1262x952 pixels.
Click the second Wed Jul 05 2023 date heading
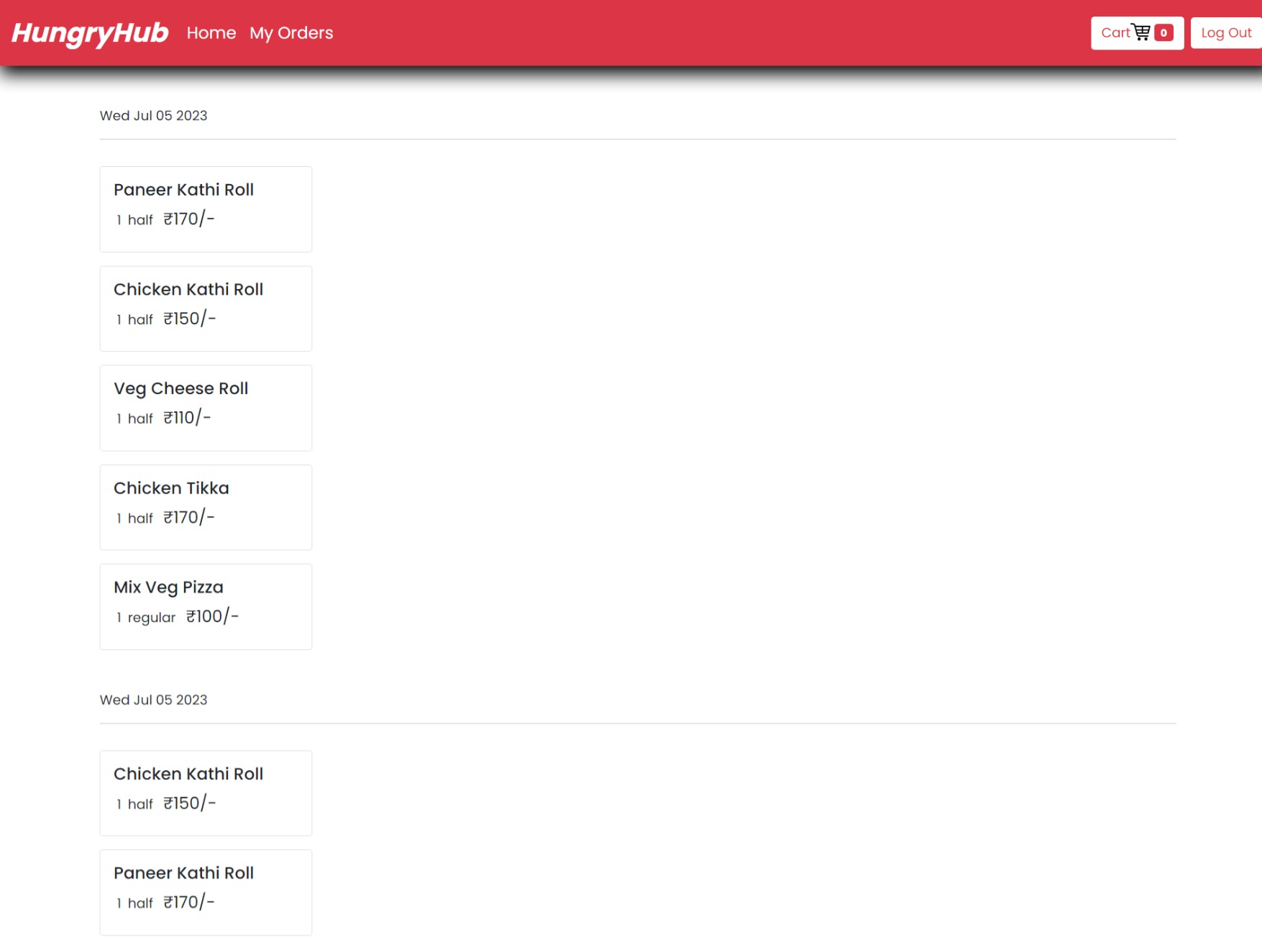tap(152, 699)
